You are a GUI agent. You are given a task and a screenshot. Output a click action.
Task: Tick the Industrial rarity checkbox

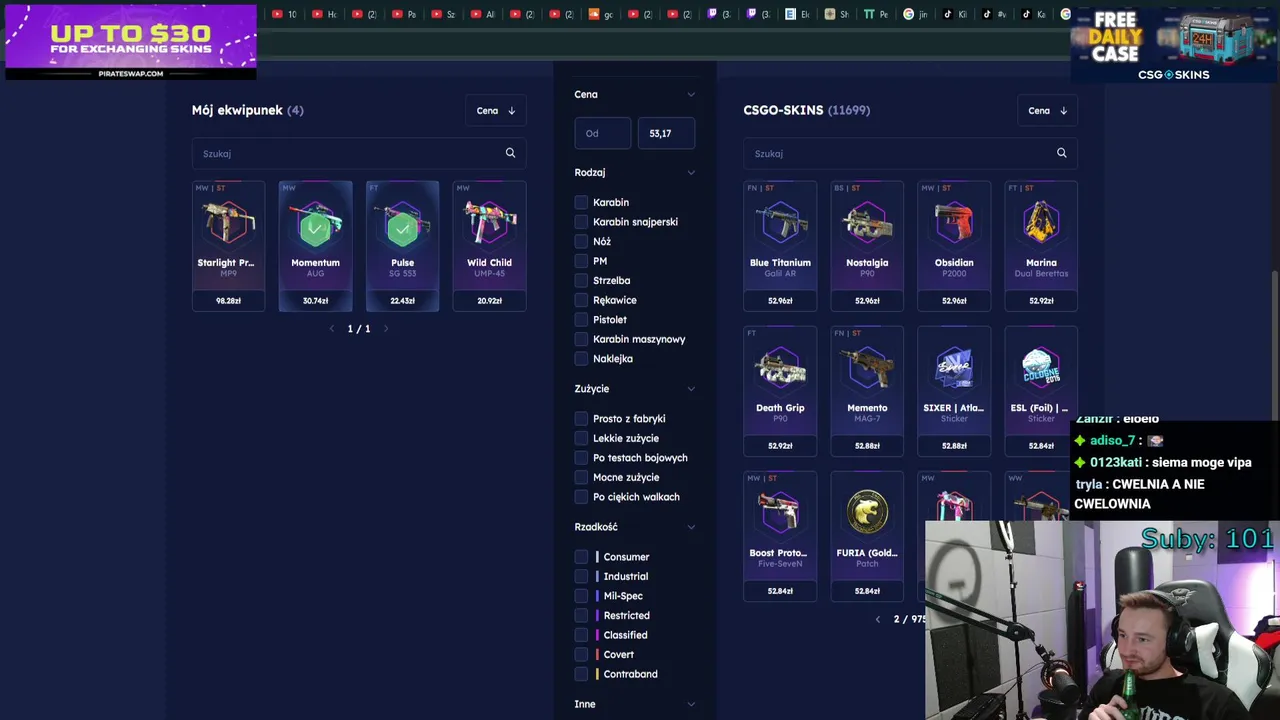581,576
